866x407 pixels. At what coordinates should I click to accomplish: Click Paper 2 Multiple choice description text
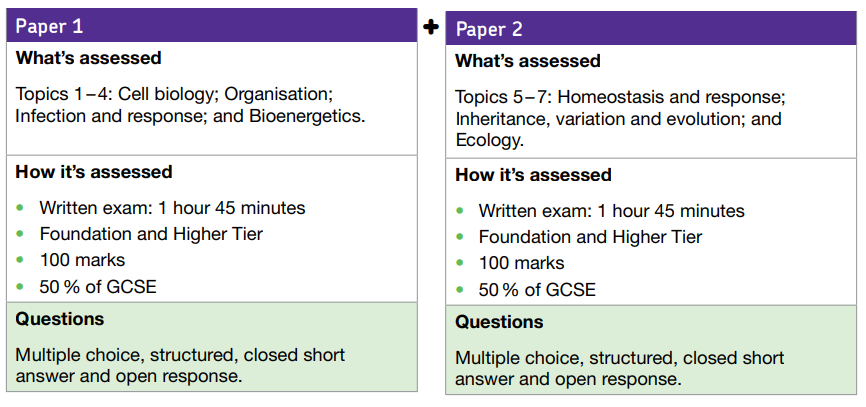pos(620,368)
